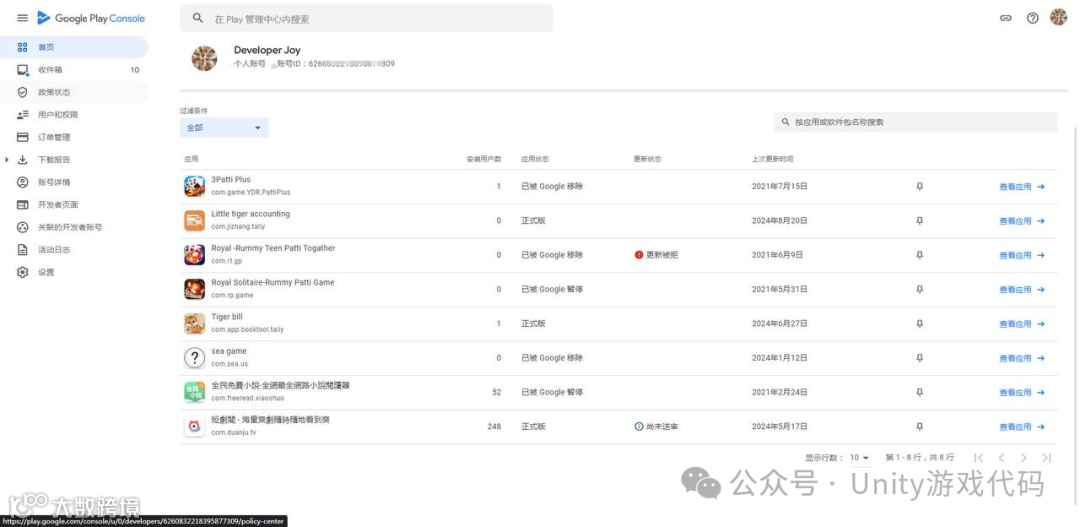This screenshot has height=527, width=1080.
Task: Click the 尚未送审 status for com.duanju.tv
Action: [x=656, y=426]
